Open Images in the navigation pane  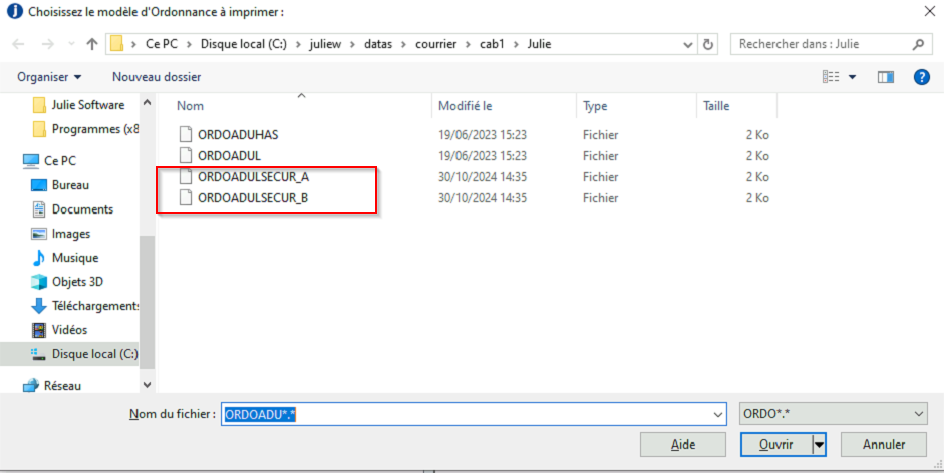point(60,233)
